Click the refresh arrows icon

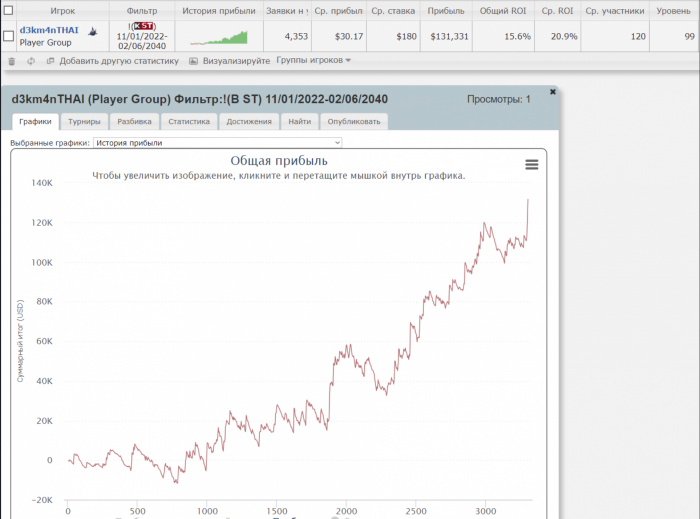(31, 61)
